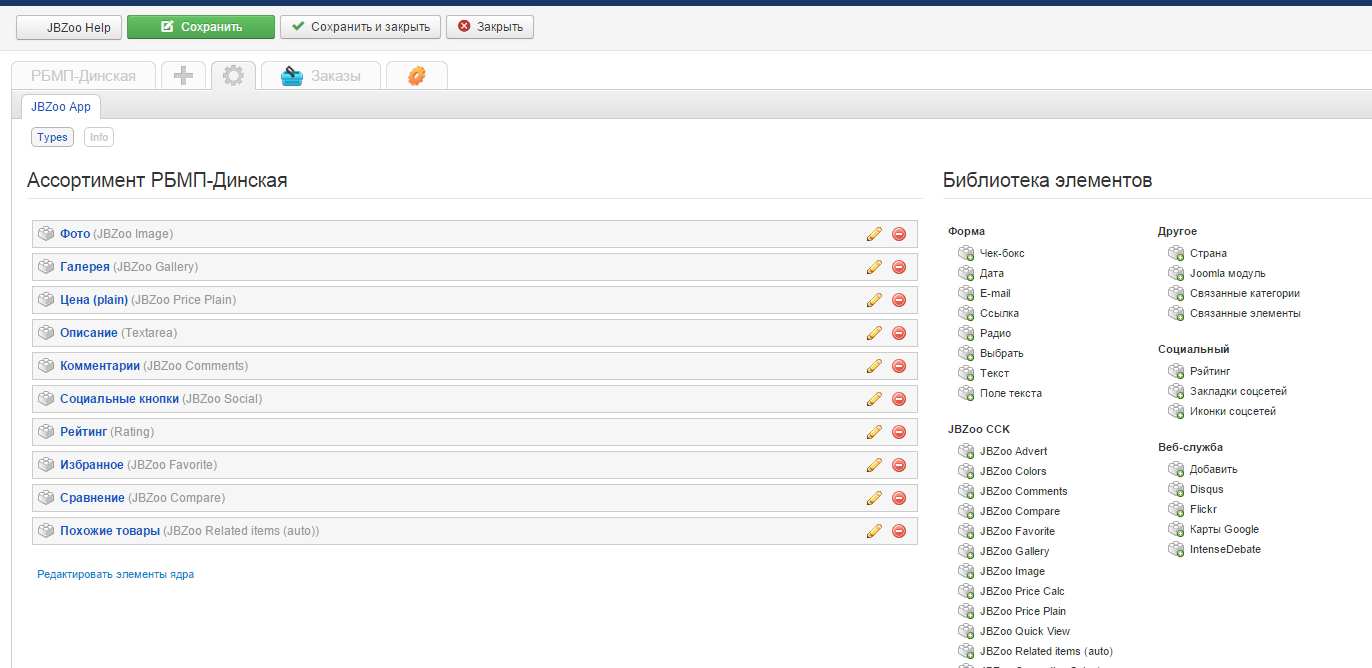Delete the Галерея element with red icon
The width and height of the screenshot is (1372, 668).
(x=898, y=267)
